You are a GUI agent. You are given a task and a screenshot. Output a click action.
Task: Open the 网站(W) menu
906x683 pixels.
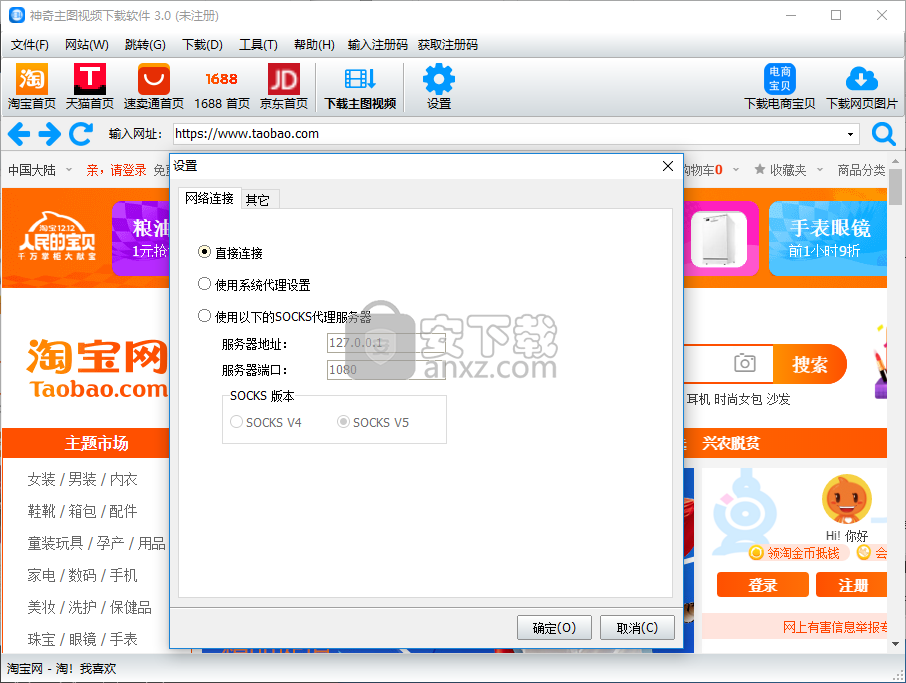click(x=87, y=44)
